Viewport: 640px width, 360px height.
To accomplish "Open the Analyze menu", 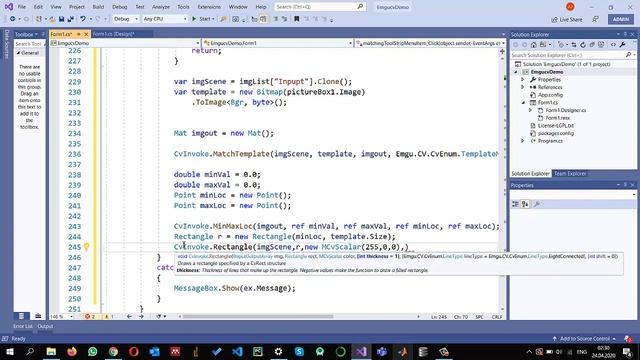I will tap(161, 7).
